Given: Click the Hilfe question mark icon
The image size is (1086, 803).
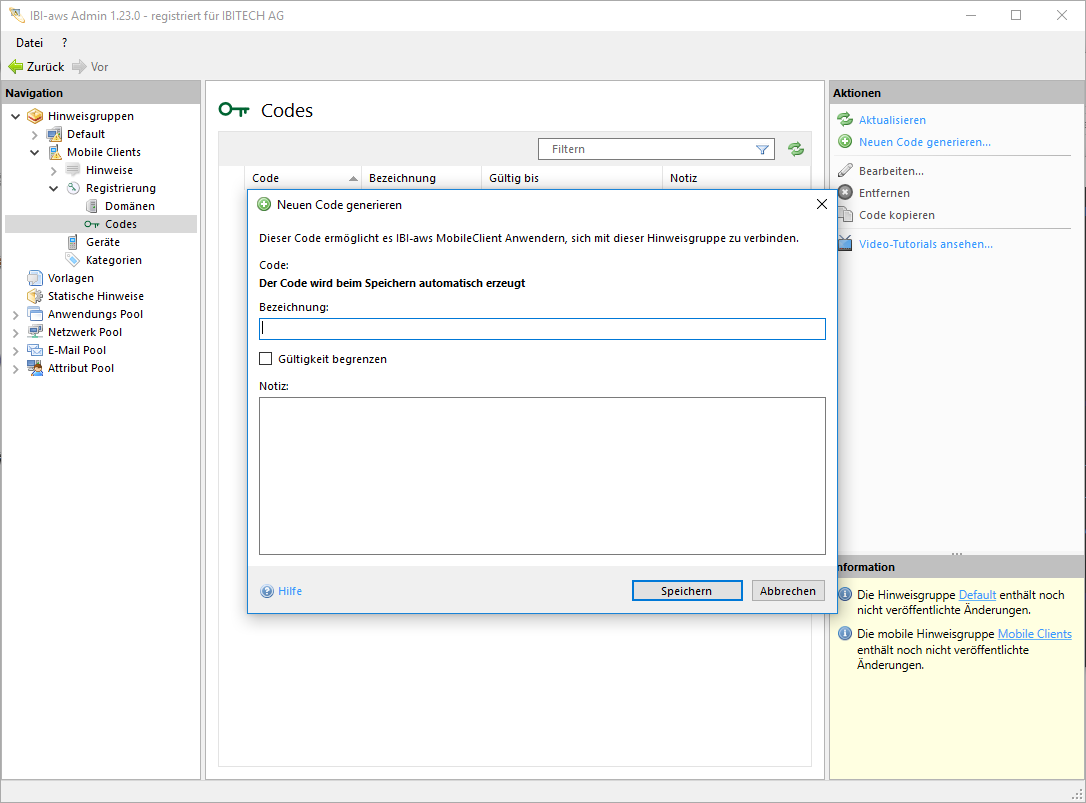Looking at the screenshot, I should click(267, 591).
